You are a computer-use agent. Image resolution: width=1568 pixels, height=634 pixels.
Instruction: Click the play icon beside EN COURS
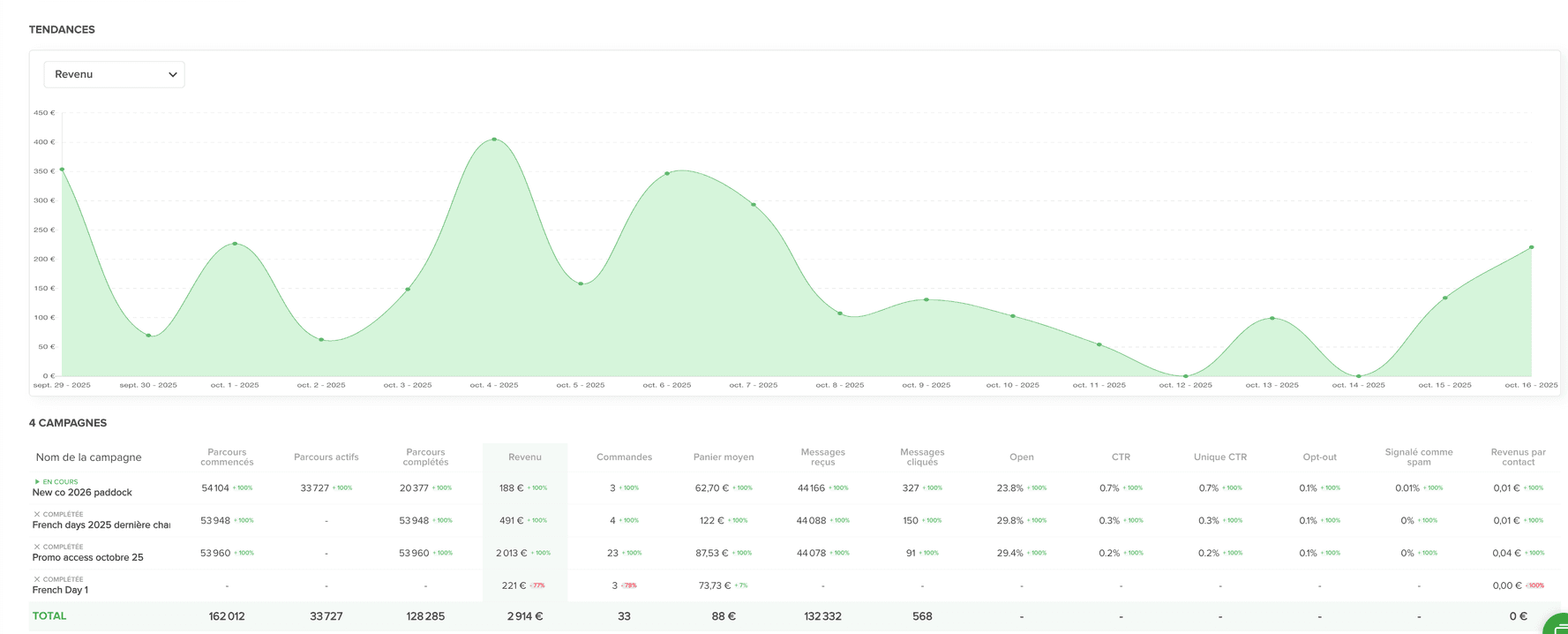point(37,482)
